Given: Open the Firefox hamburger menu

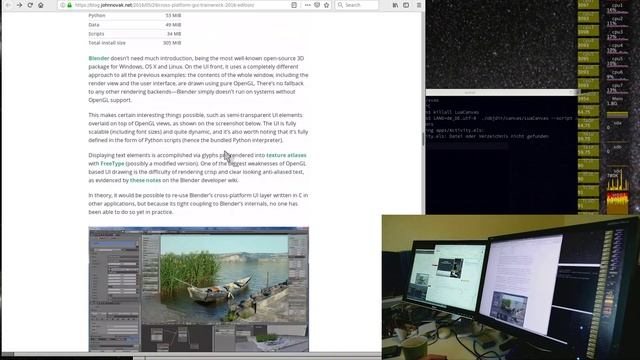Looking at the screenshot, I should pyautogui.click(x=419, y=5).
